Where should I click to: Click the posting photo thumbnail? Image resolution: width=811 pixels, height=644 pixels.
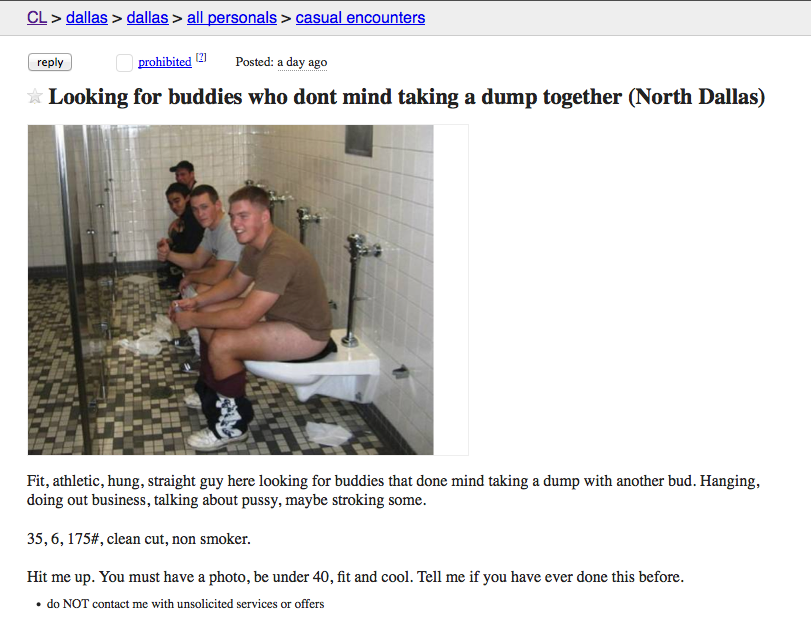point(231,290)
